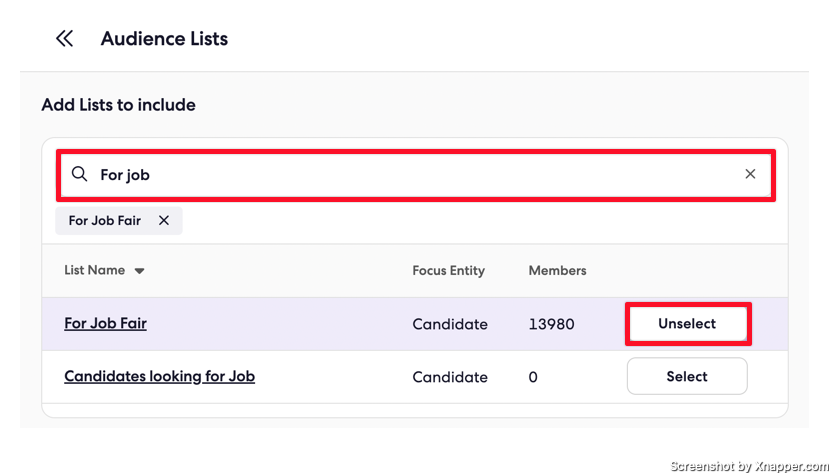This screenshot has width=829, height=473.
Task: Click the Focus Entity column header
Action: pyautogui.click(x=448, y=271)
